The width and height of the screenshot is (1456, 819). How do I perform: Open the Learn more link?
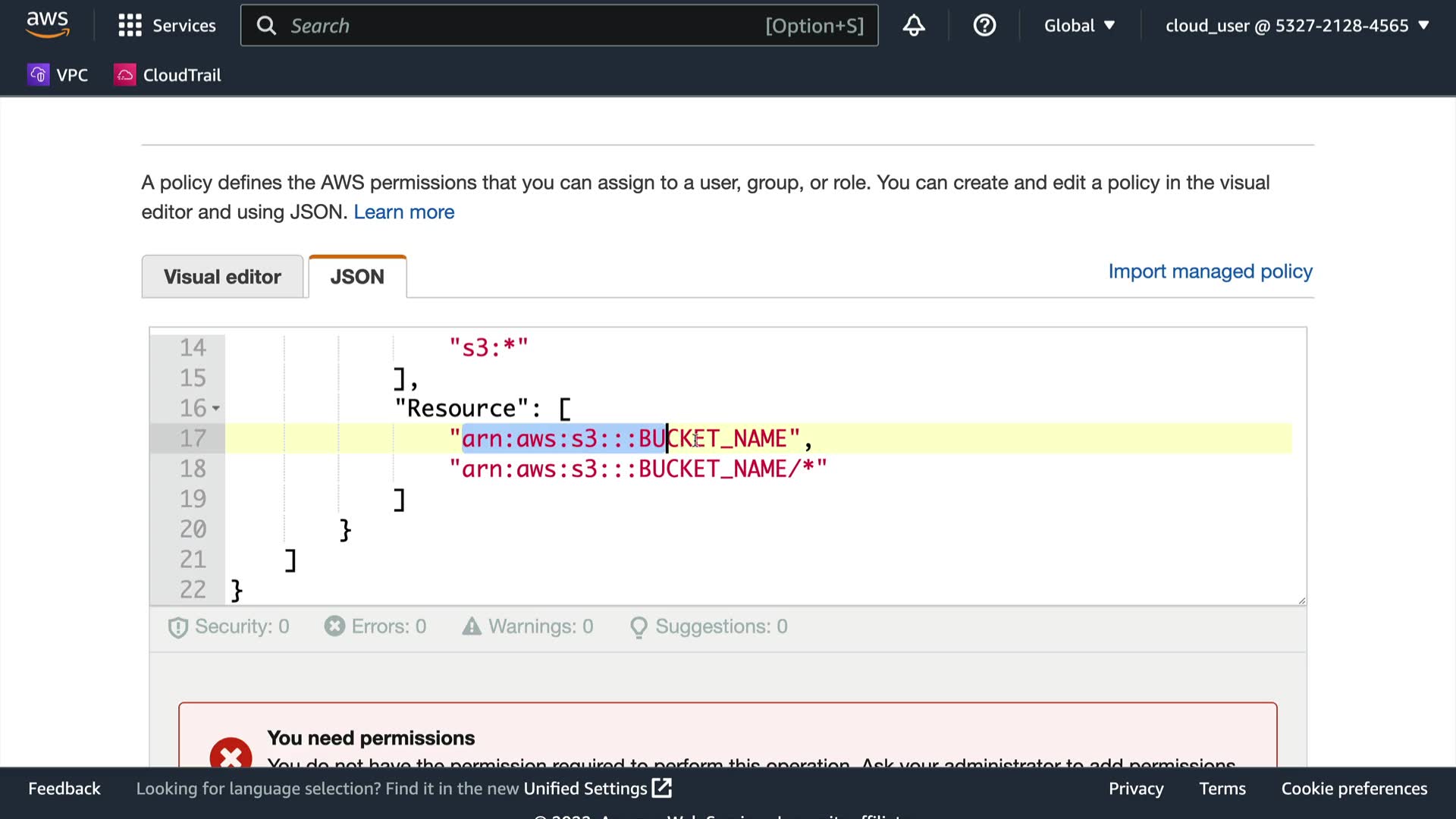pyautogui.click(x=403, y=212)
